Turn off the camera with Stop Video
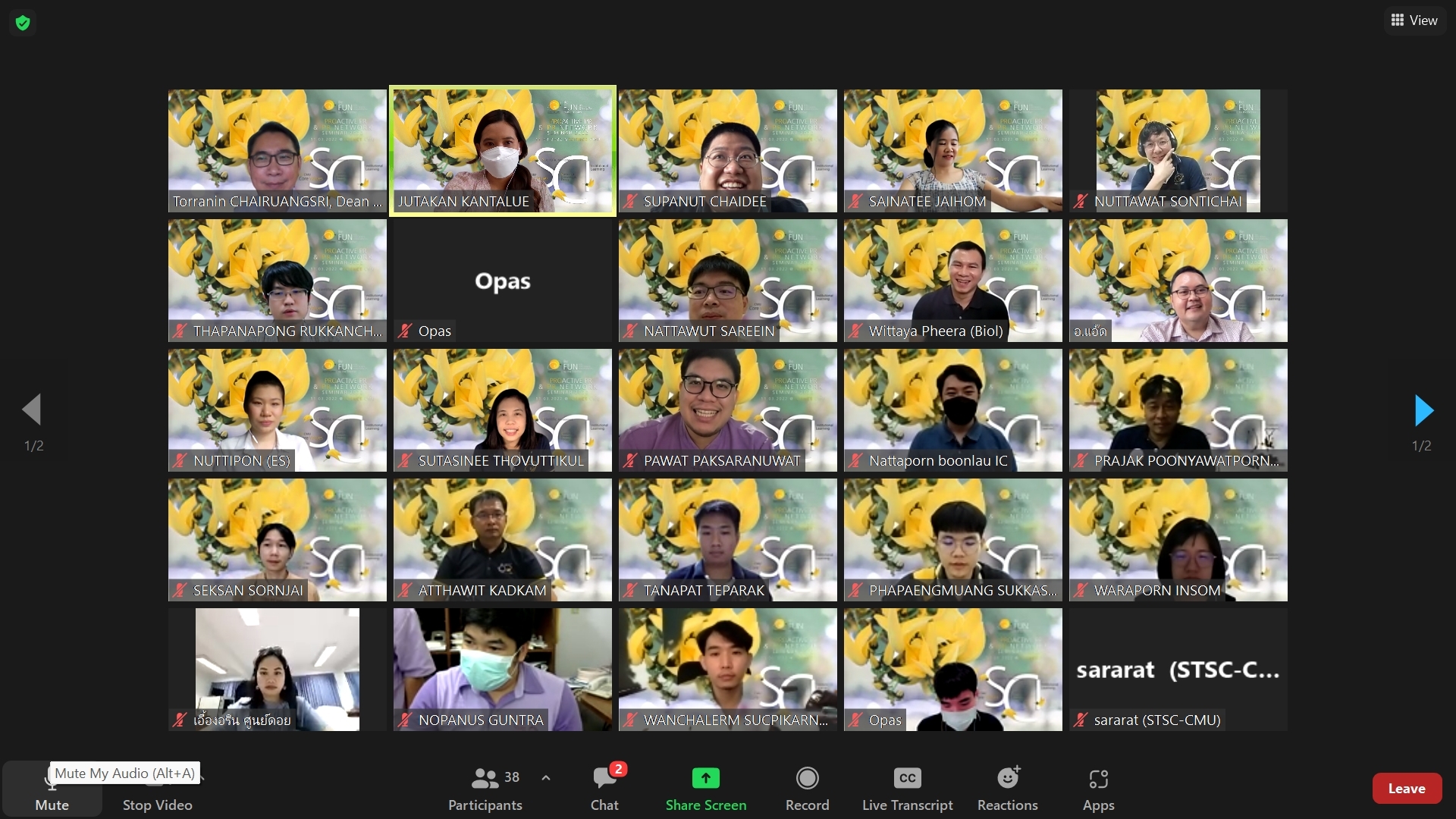The image size is (1456, 819). [157, 792]
